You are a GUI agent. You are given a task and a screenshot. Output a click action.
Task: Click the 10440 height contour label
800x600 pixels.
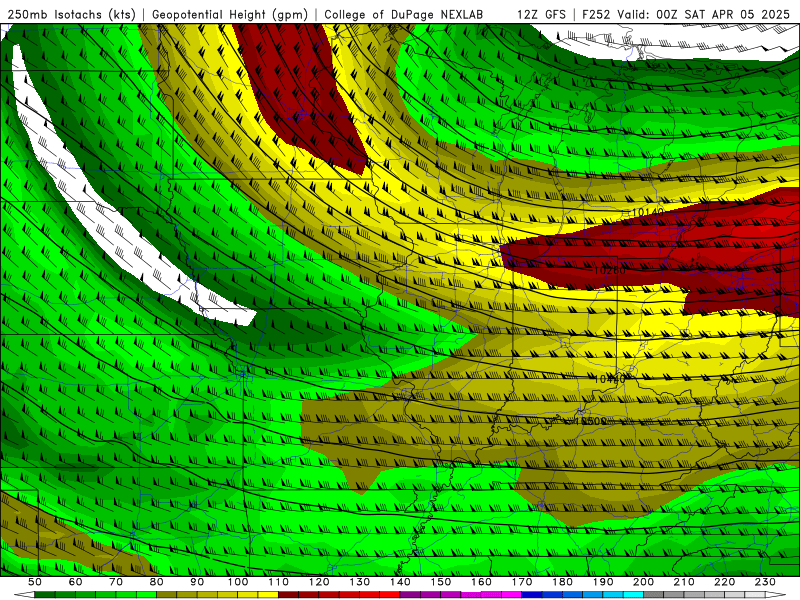coord(609,379)
